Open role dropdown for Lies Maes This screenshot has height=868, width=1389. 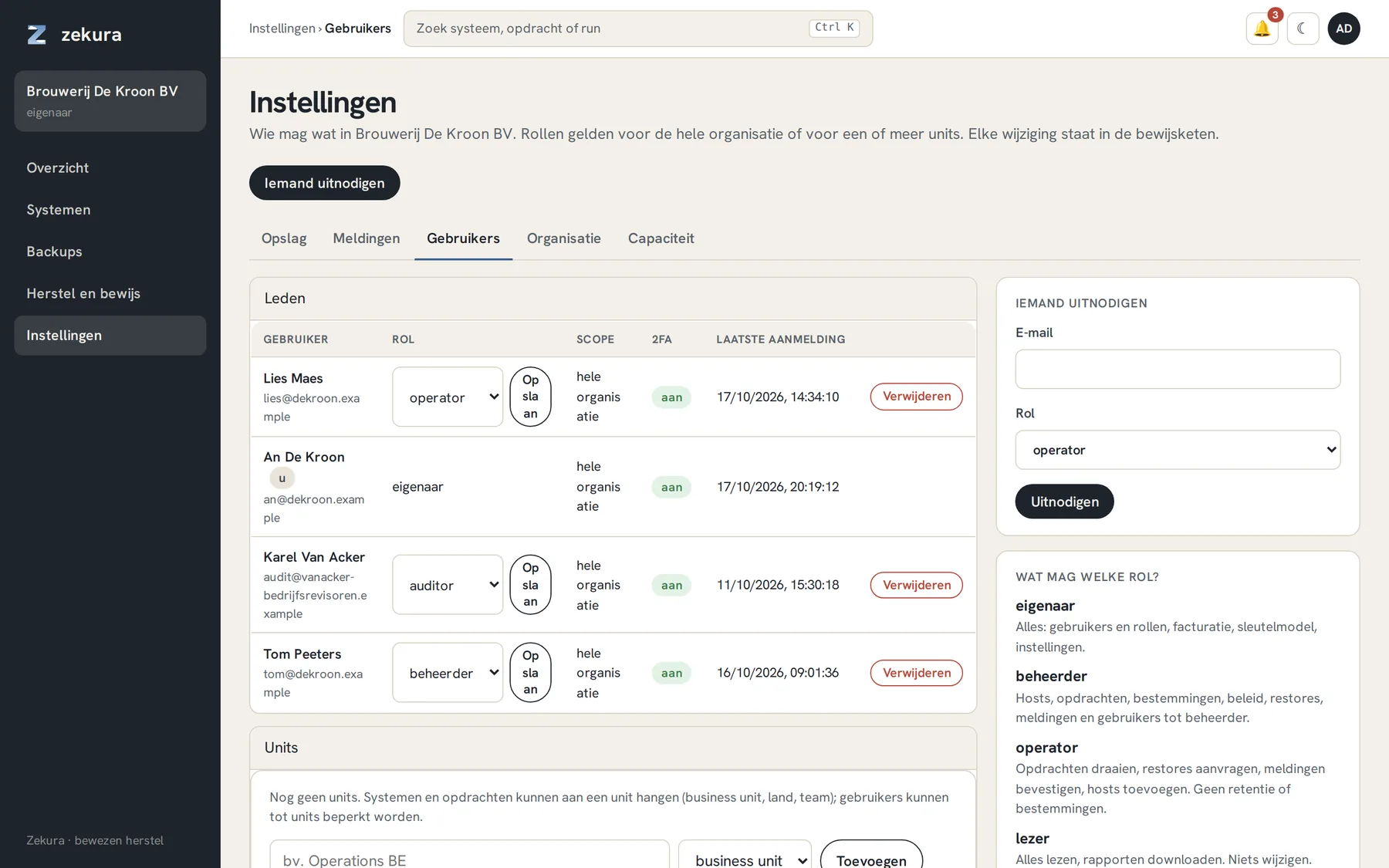pos(448,397)
